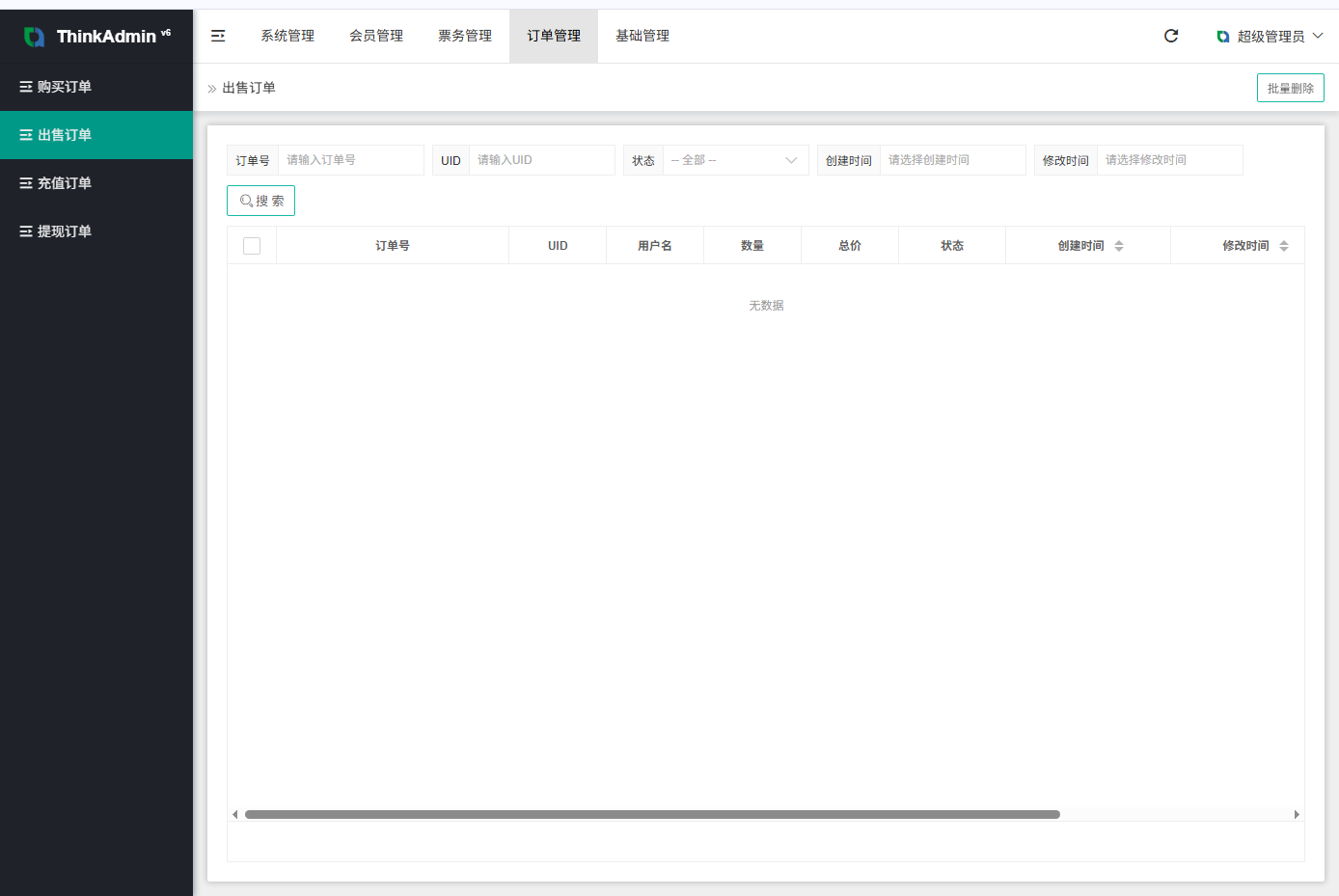Open the 票务管理 top menu
The image size is (1339, 896).
click(465, 36)
